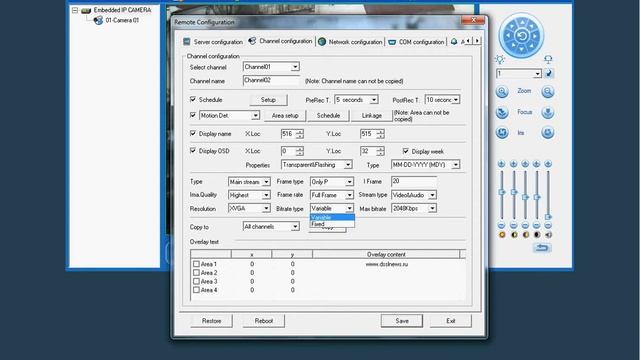This screenshot has height=360, width=640.
Task: Check the Area 1 overlay checkbox
Action: click(196, 264)
